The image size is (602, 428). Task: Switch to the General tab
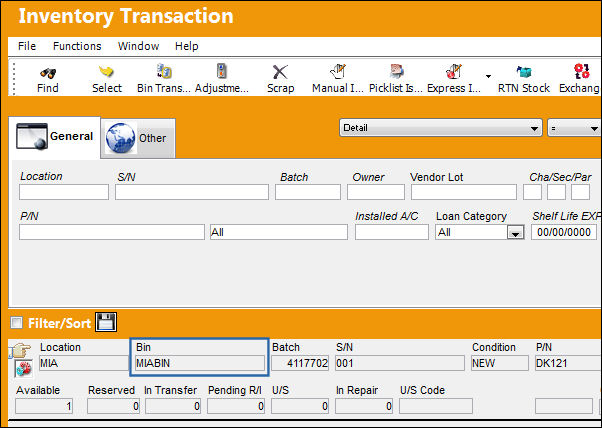55,137
